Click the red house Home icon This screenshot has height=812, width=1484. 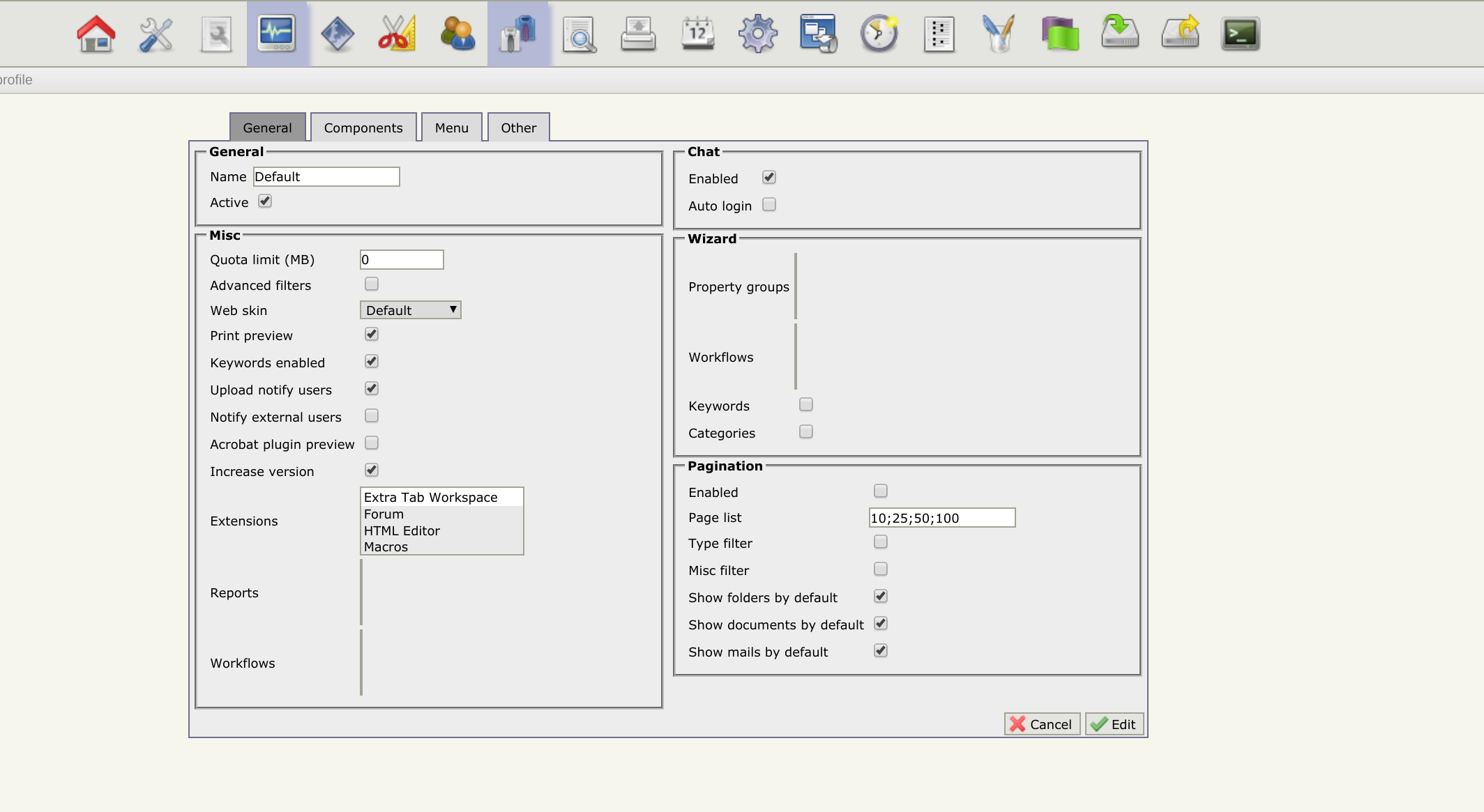(x=96, y=33)
